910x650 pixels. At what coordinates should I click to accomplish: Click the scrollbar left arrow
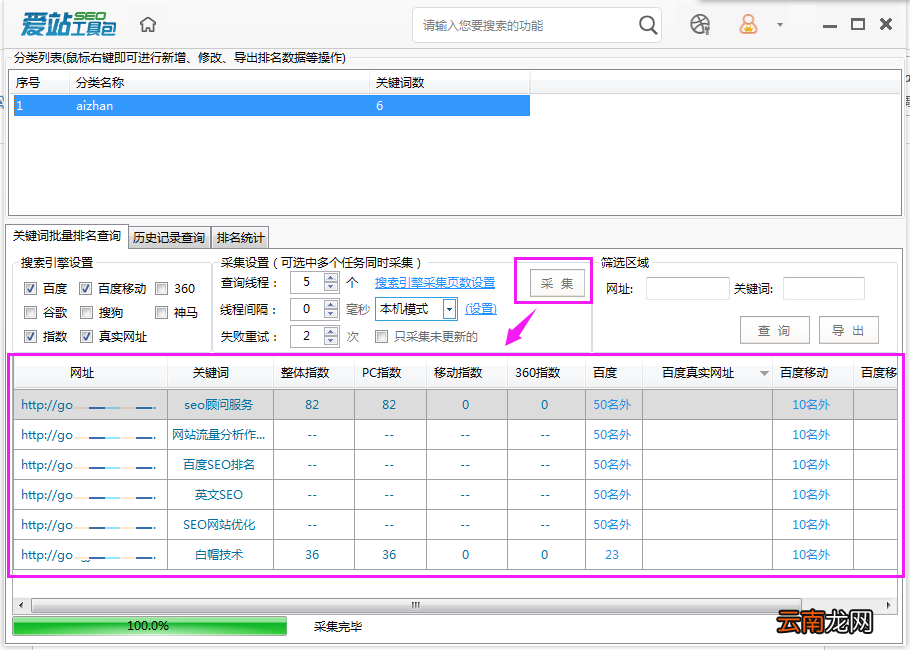[21, 605]
